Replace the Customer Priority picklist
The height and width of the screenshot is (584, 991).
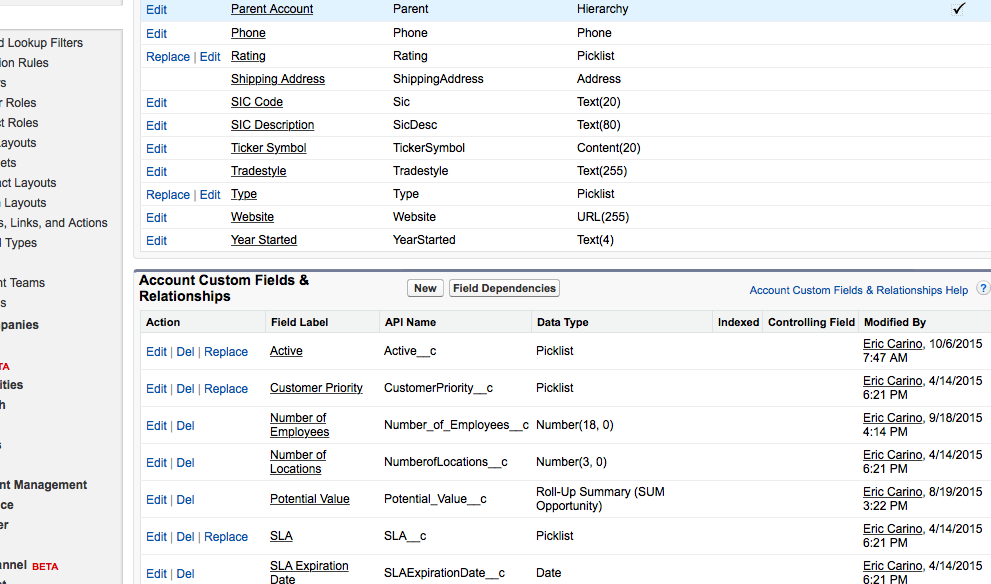click(x=226, y=389)
